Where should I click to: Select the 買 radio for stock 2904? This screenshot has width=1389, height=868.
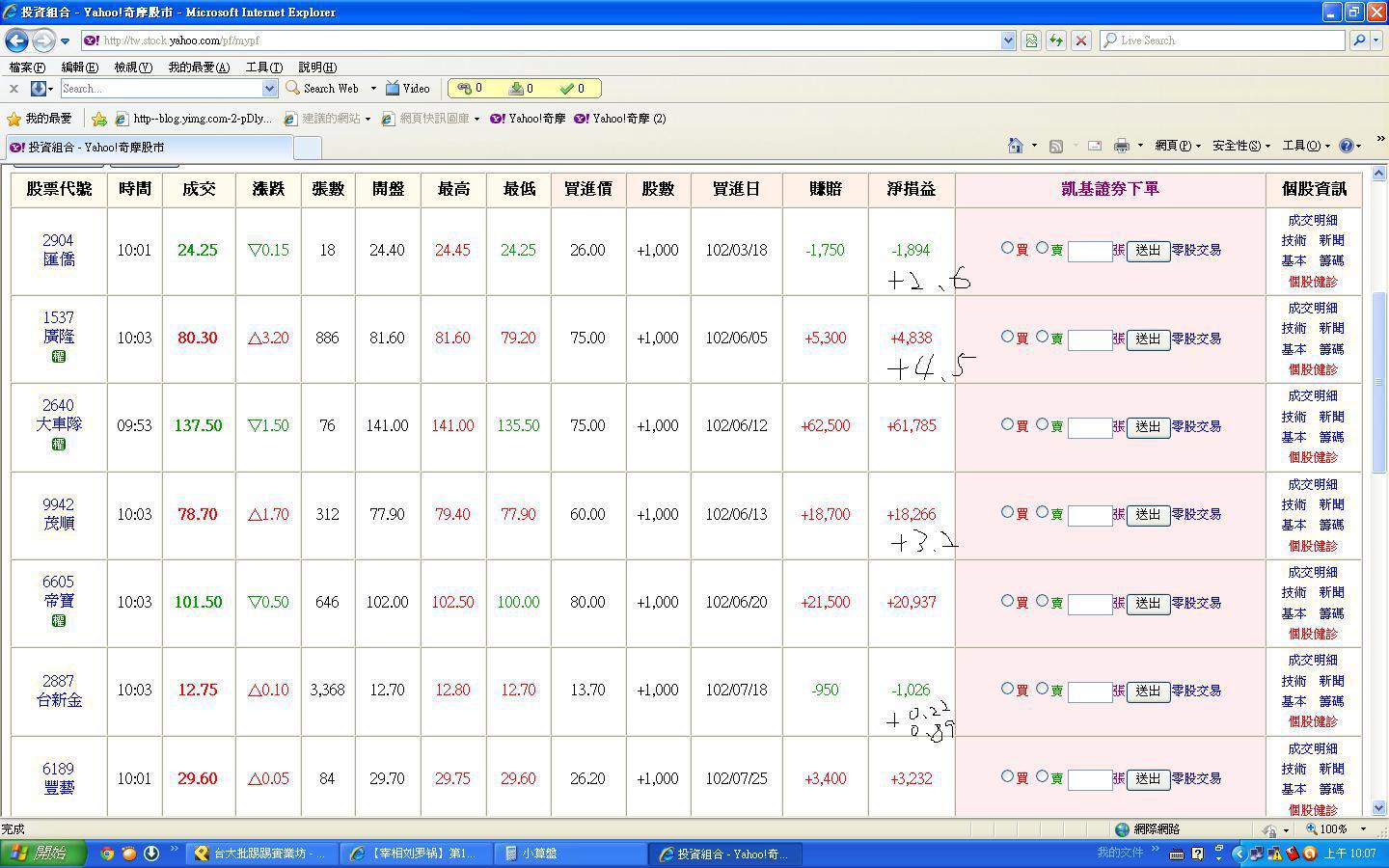coord(1007,248)
